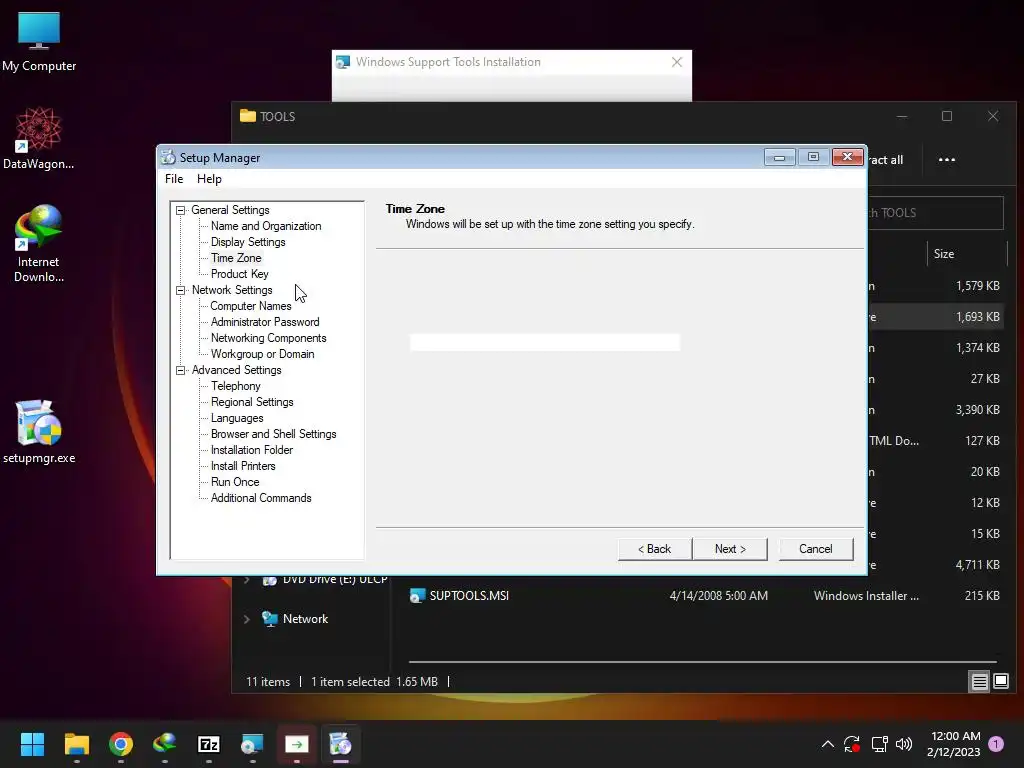The image size is (1024, 768).
Task: Click the SUPTOOLS.MSI file icon
Action: 417,596
